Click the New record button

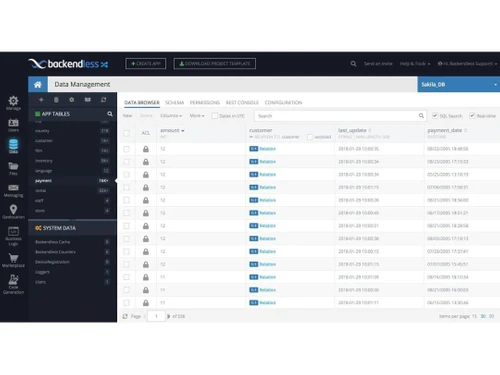(x=127, y=116)
